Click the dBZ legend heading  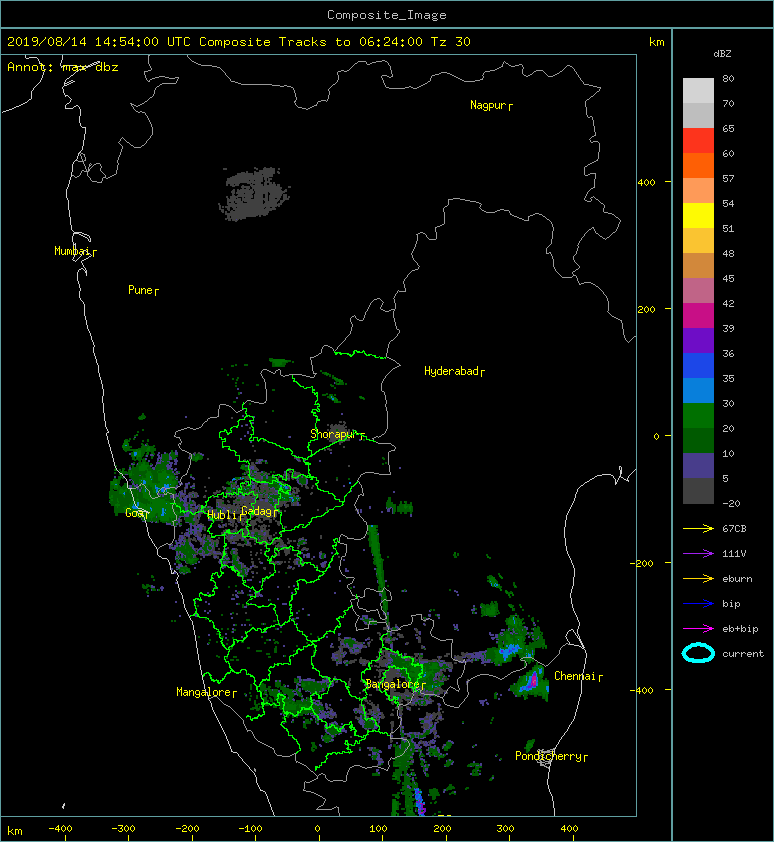722,54
